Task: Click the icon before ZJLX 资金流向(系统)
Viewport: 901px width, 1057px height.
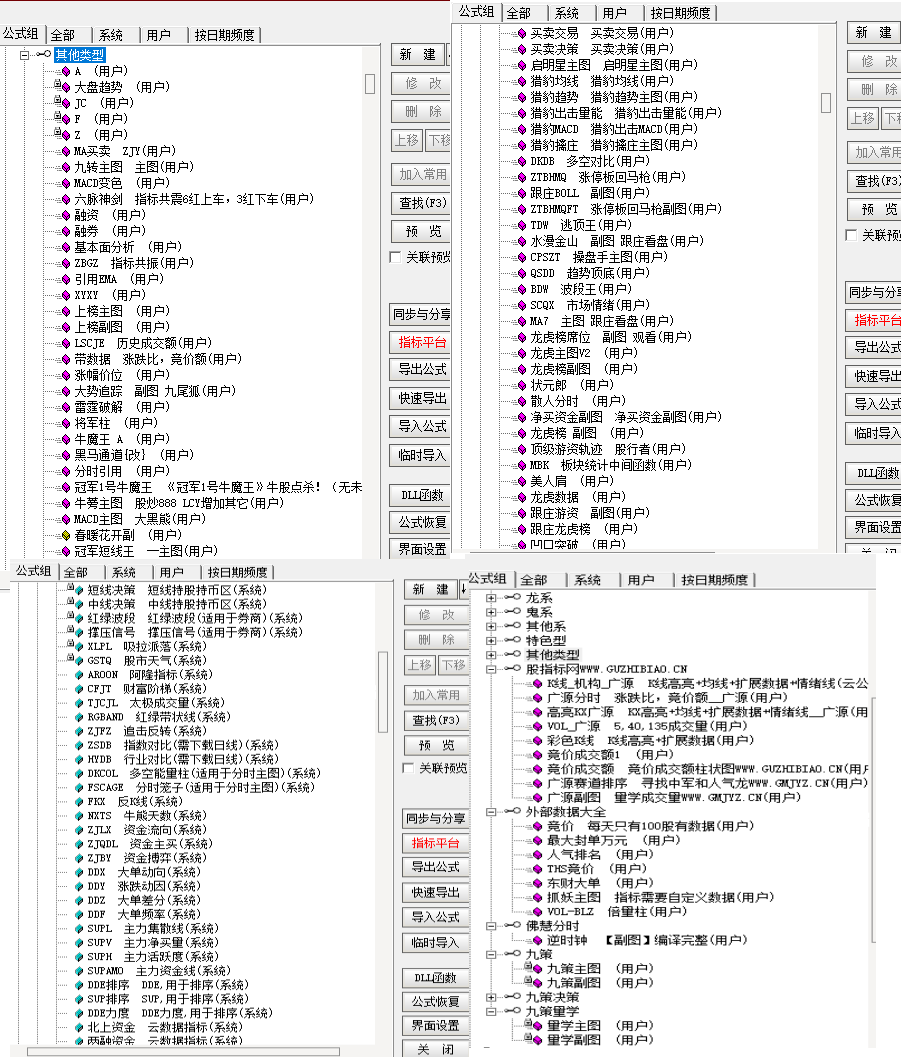Action: (79, 830)
